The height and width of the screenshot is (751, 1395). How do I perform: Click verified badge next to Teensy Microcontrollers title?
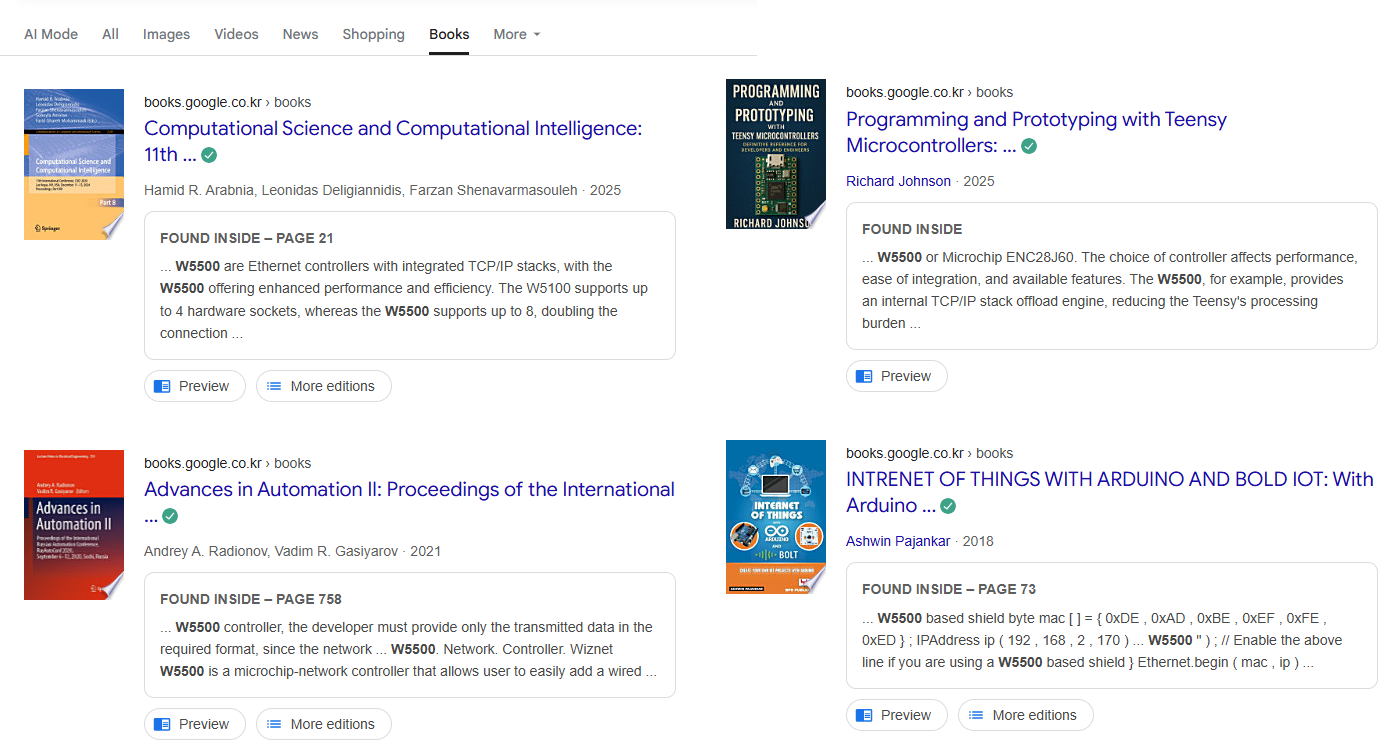click(1029, 146)
